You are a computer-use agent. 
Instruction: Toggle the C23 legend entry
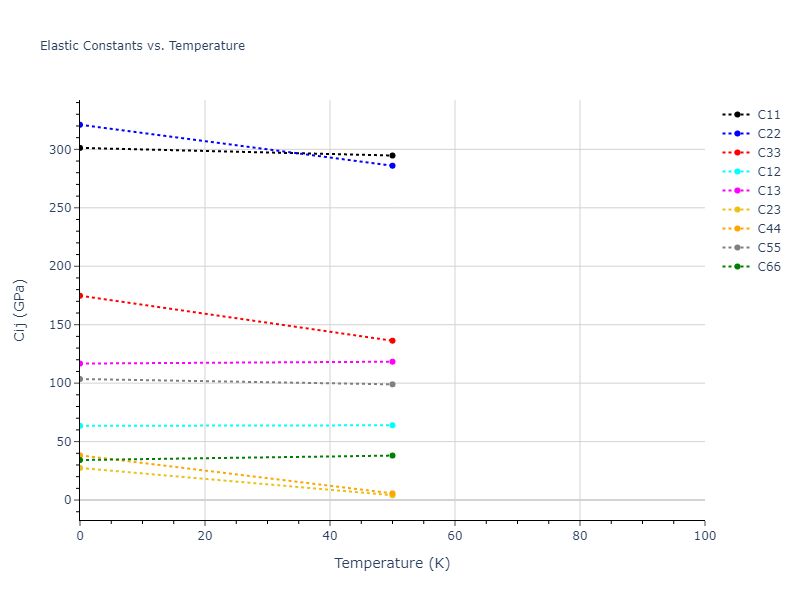click(768, 210)
